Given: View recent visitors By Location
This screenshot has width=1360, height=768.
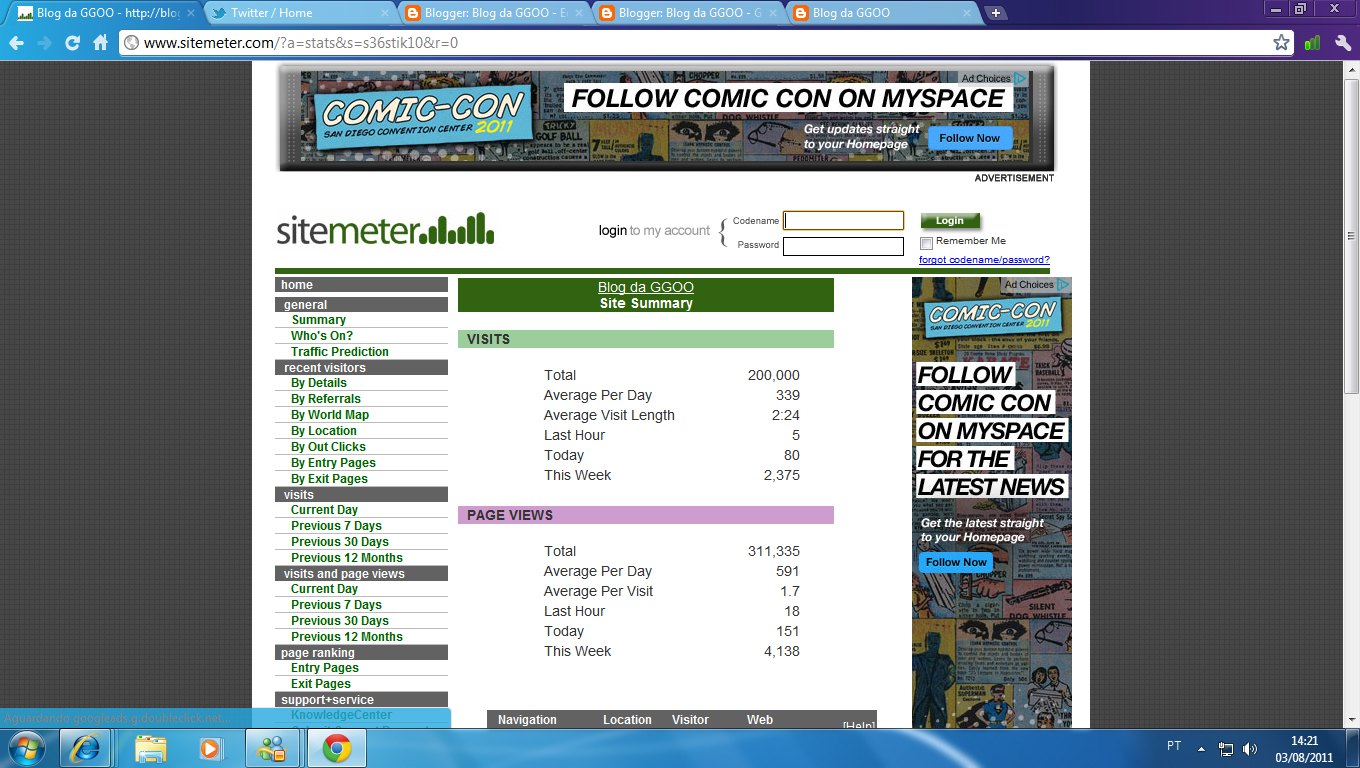Looking at the screenshot, I should pyautogui.click(x=324, y=431).
